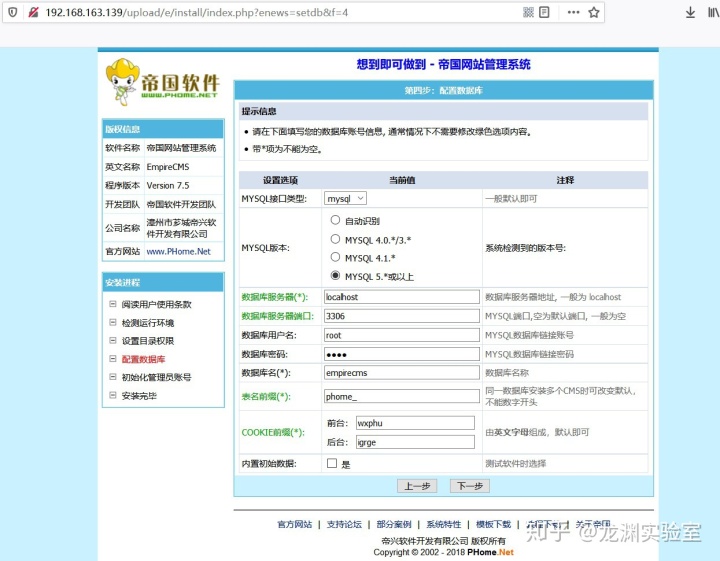Open page actions three-dot menu
Image resolution: width=720 pixels, height=561 pixels.
point(574,12)
